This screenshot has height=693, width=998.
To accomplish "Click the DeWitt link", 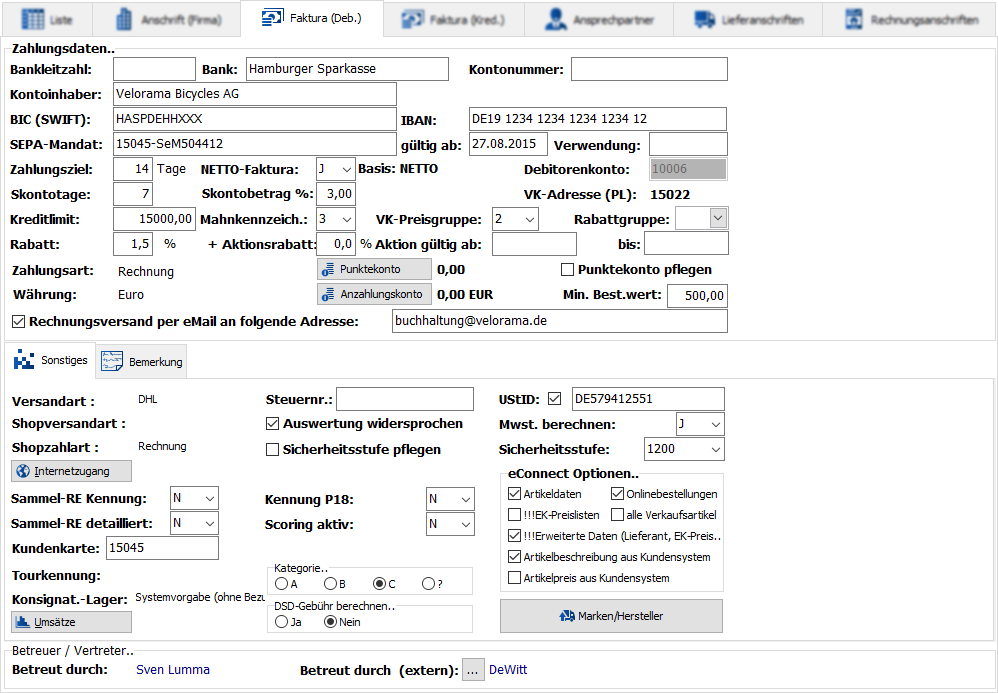I will 508,669.
